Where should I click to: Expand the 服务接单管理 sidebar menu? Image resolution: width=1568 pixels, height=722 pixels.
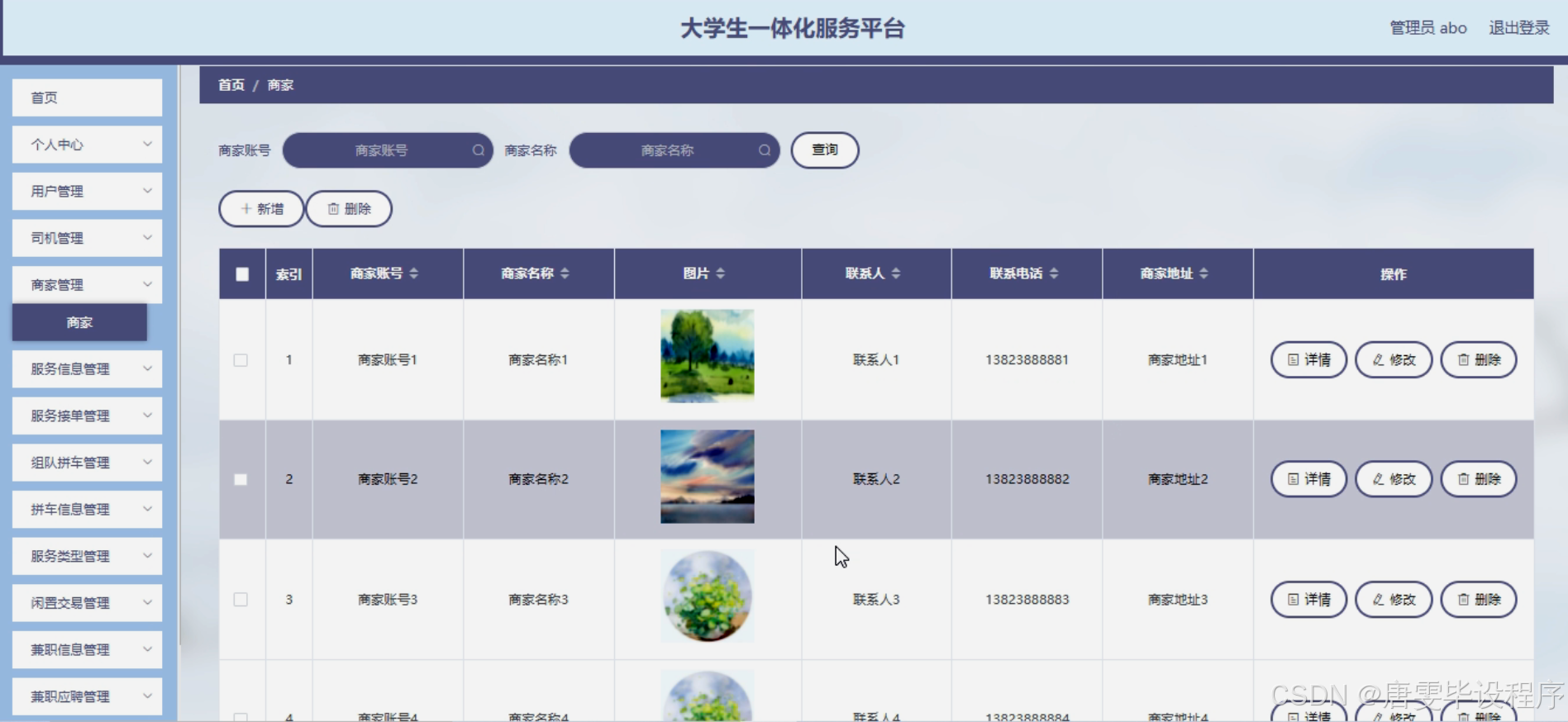(87, 416)
